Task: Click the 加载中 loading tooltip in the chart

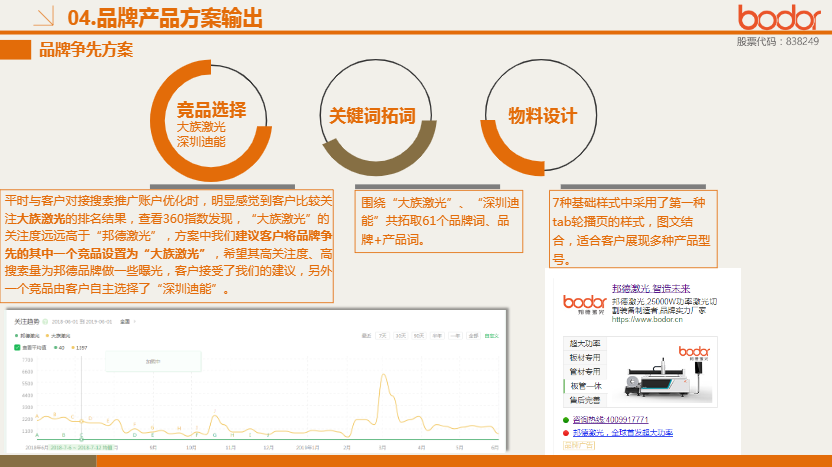Action: point(153,362)
